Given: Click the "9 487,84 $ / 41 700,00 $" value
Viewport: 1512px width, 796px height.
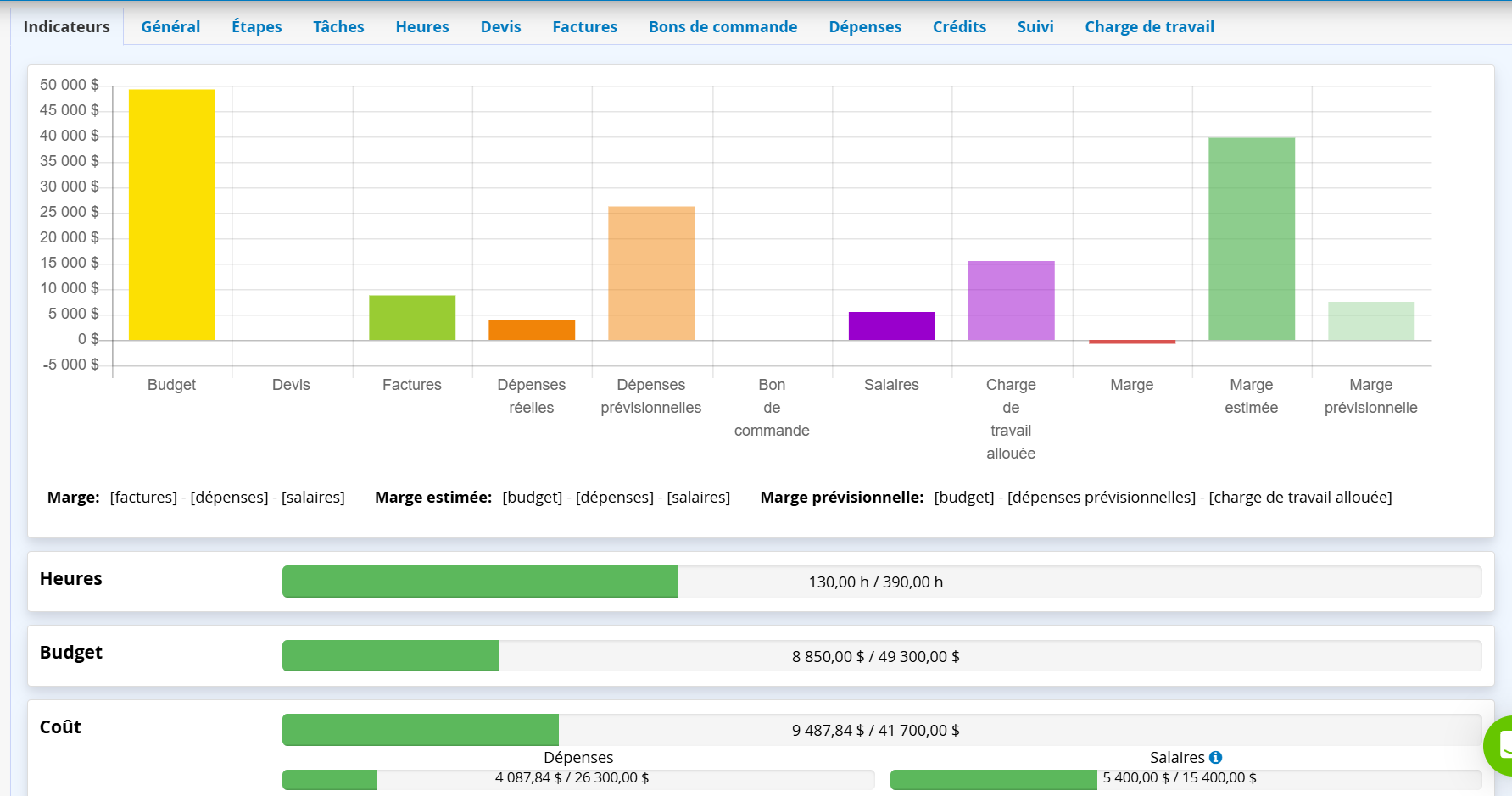Looking at the screenshot, I should point(876,731).
